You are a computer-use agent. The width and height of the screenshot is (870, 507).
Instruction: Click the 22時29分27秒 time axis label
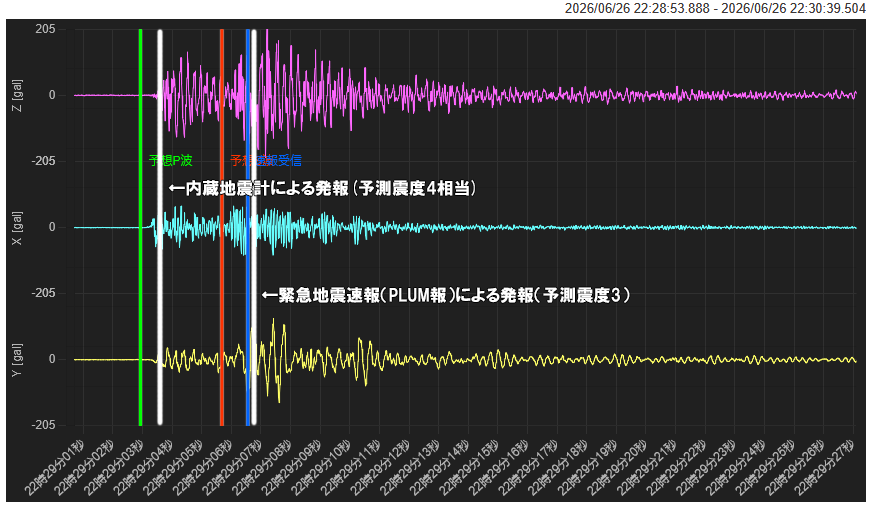coord(826,466)
